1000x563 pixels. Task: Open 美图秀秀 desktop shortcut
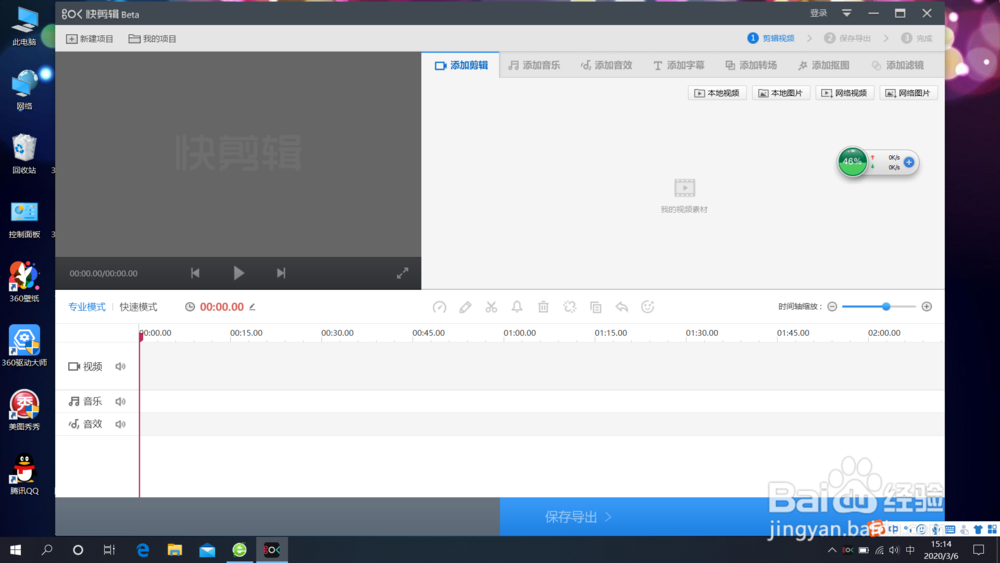coord(24,411)
